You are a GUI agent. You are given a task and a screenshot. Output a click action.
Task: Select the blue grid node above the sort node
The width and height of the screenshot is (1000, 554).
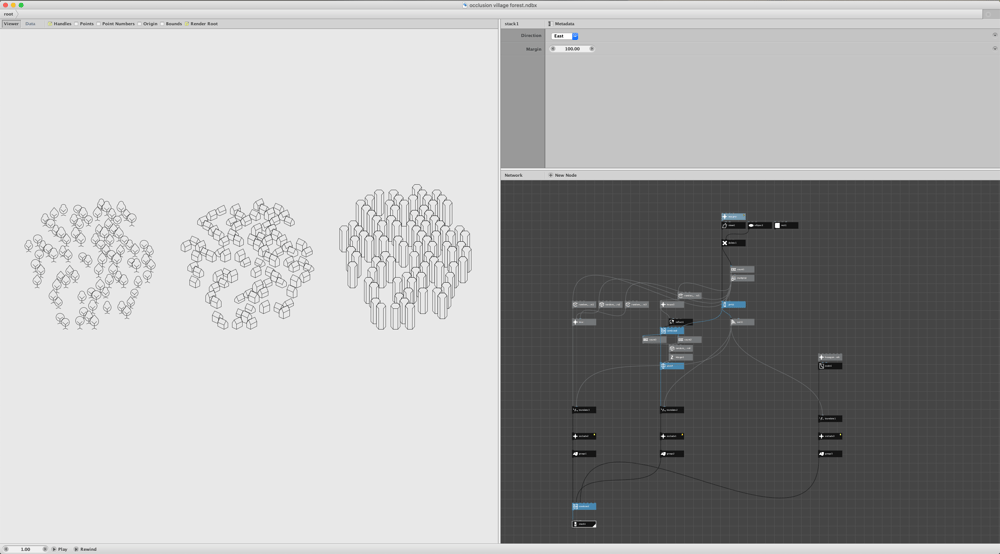[733, 305]
